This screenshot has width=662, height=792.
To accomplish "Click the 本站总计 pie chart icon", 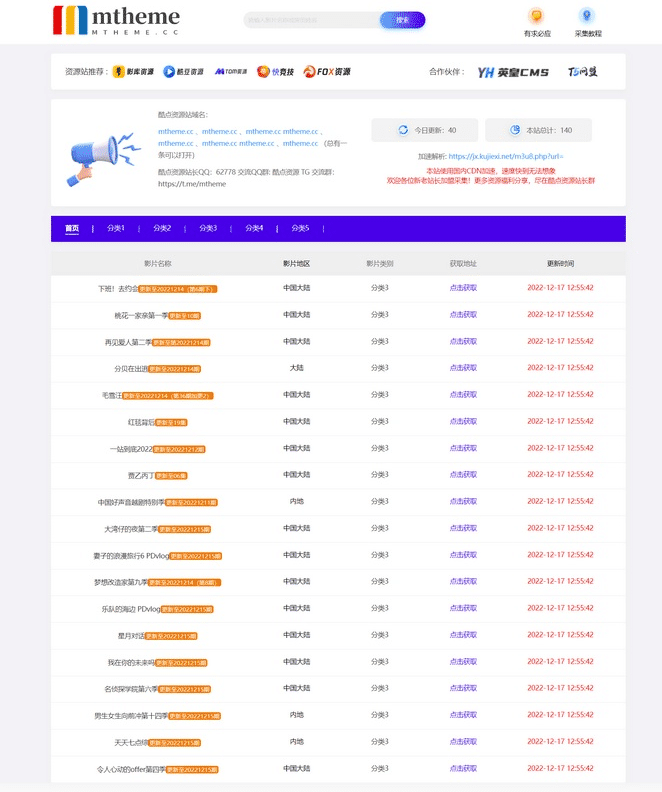I will pyautogui.click(x=515, y=130).
